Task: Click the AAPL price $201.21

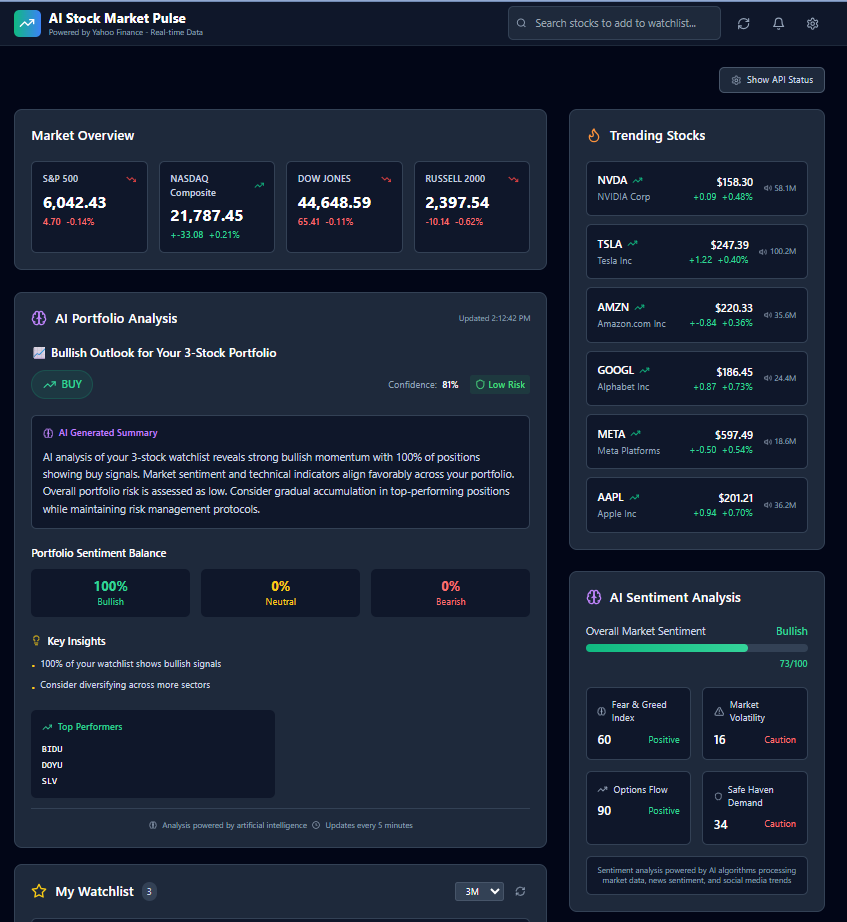Action: 735,498
